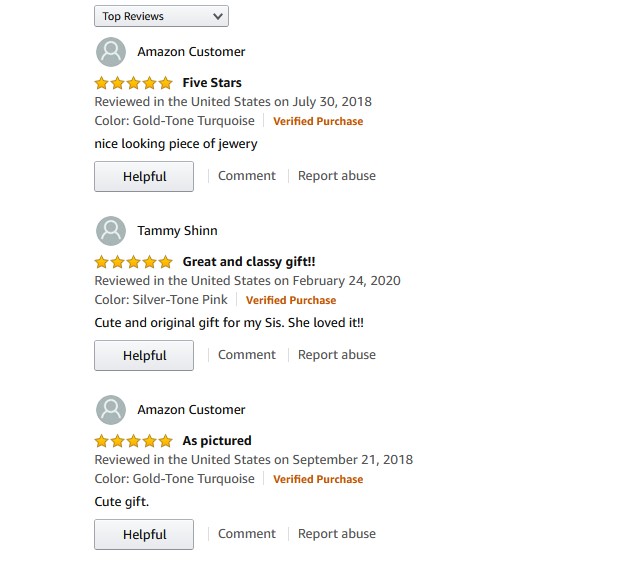Screen dimensions: 633x563
Task: Comment on the July 30, 2018 review
Action: pos(246,176)
